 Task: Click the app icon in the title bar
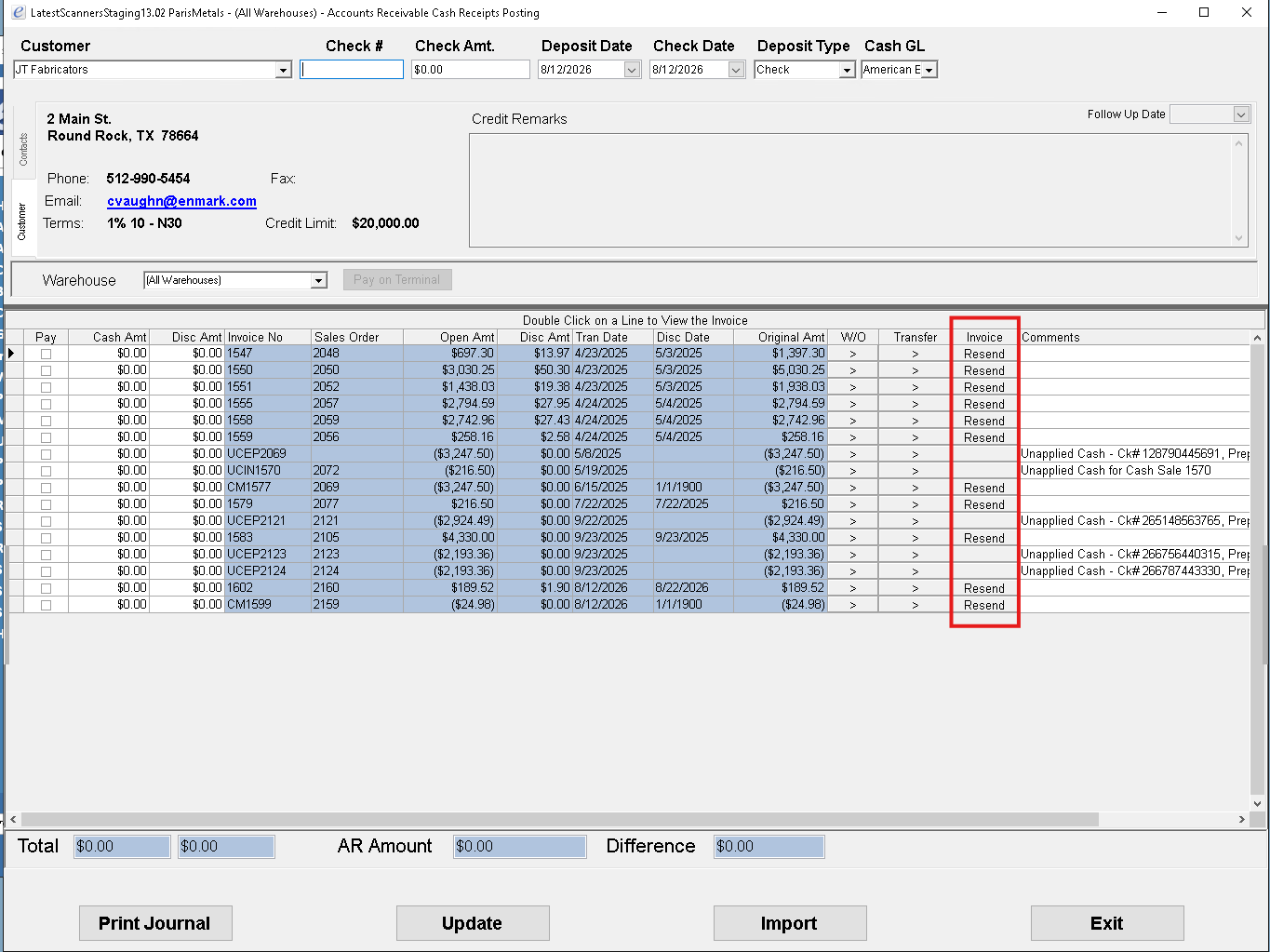[18, 12]
